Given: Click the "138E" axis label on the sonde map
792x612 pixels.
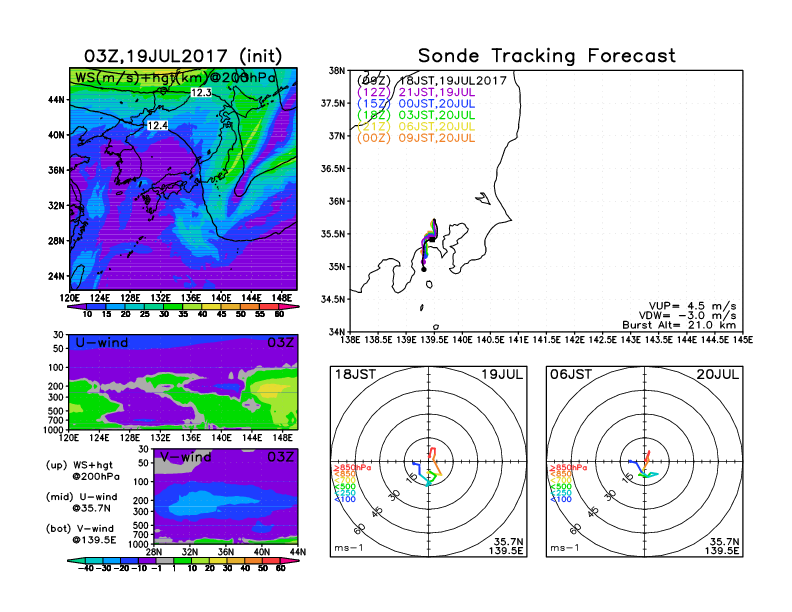Looking at the screenshot, I should (351, 339).
